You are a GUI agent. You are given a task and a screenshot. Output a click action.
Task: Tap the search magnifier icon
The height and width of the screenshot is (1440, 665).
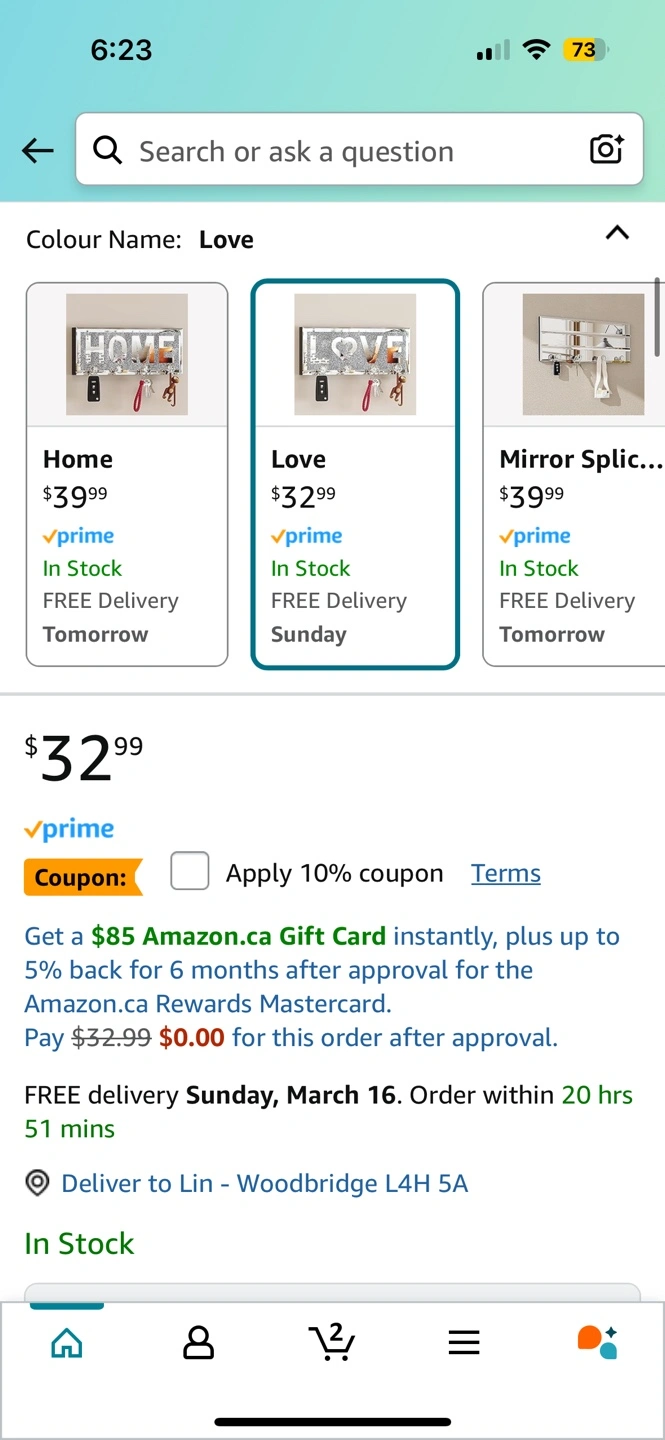[107, 150]
